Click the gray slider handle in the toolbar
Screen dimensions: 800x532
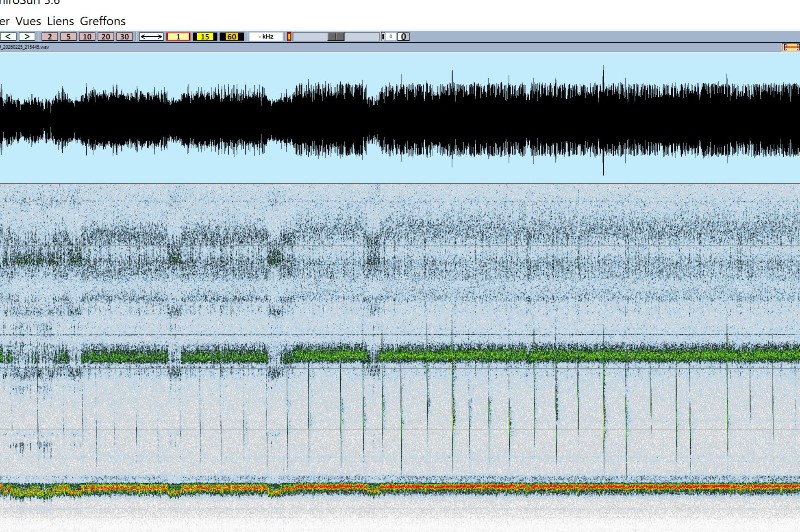tap(336, 36)
